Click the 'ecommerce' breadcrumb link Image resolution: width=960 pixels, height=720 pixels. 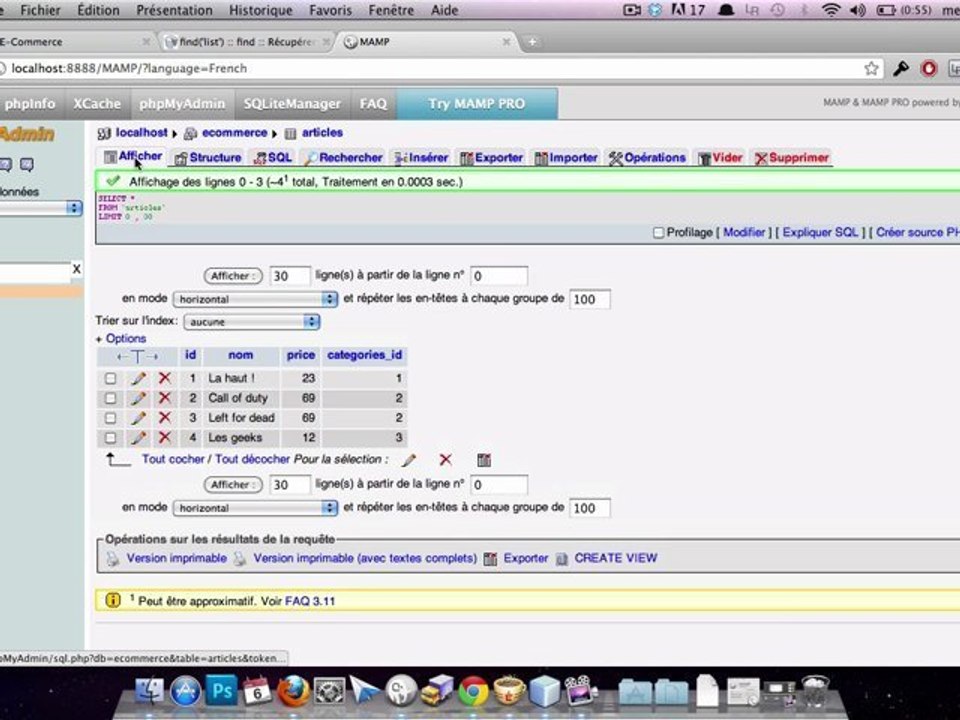[234, 133]
